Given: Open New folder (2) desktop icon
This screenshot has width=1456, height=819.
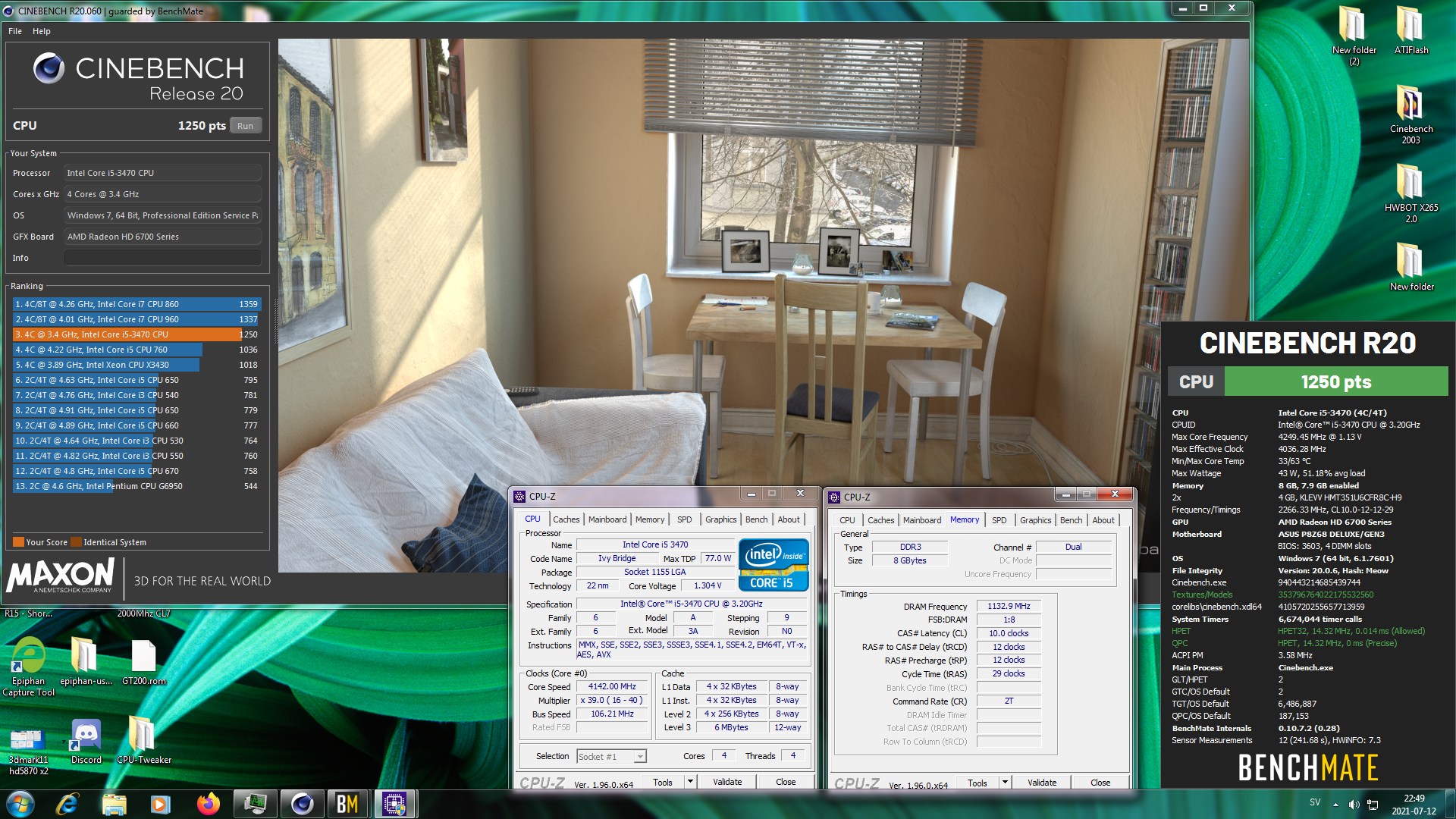Looking at the screenshot, I should click(x=1354, y=36).
